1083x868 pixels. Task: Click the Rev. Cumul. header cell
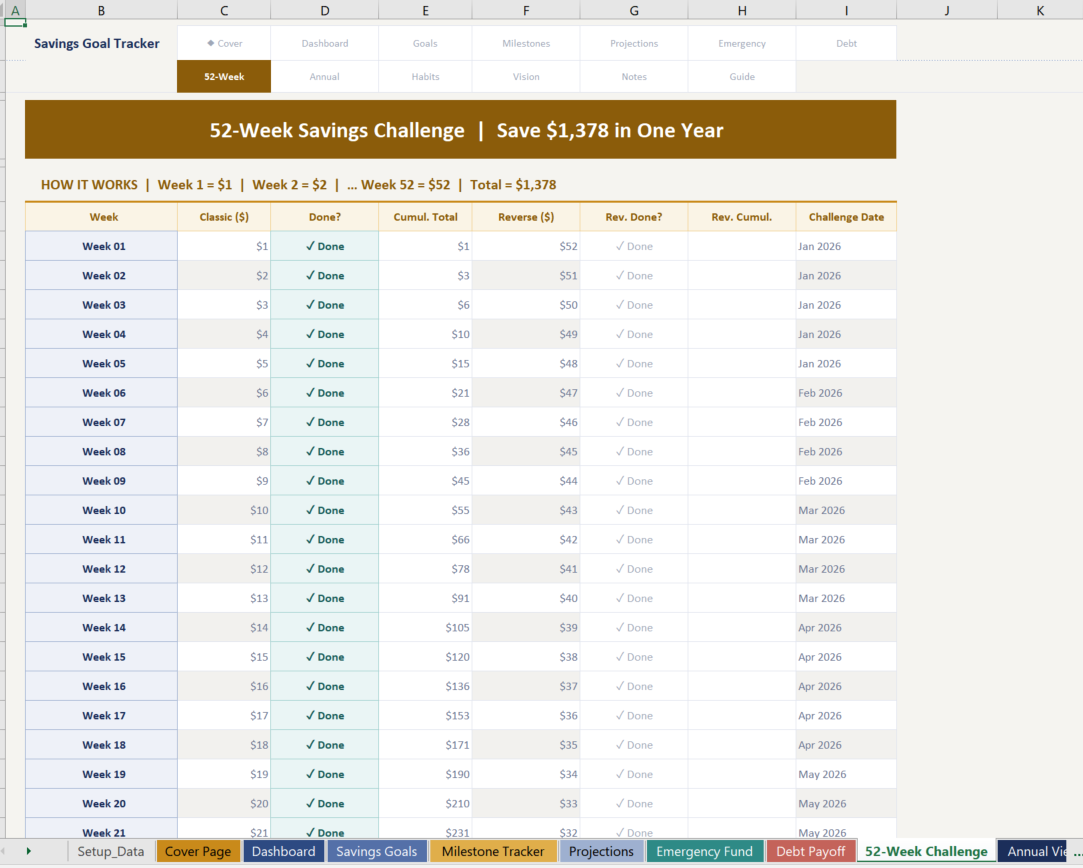point(742,217)
